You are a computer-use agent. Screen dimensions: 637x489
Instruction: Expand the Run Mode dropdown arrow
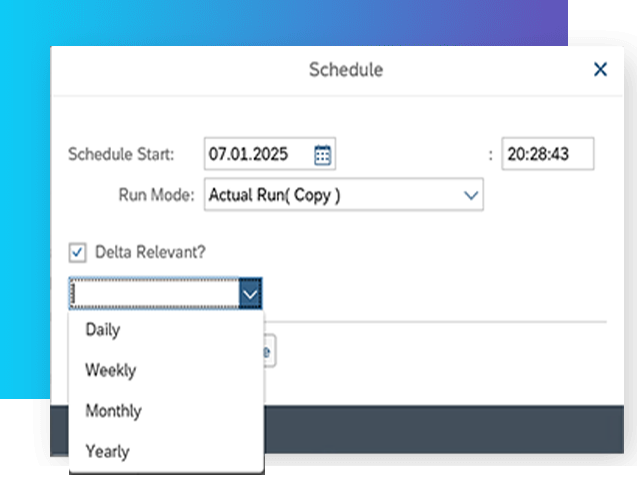(x=471, y=195)
